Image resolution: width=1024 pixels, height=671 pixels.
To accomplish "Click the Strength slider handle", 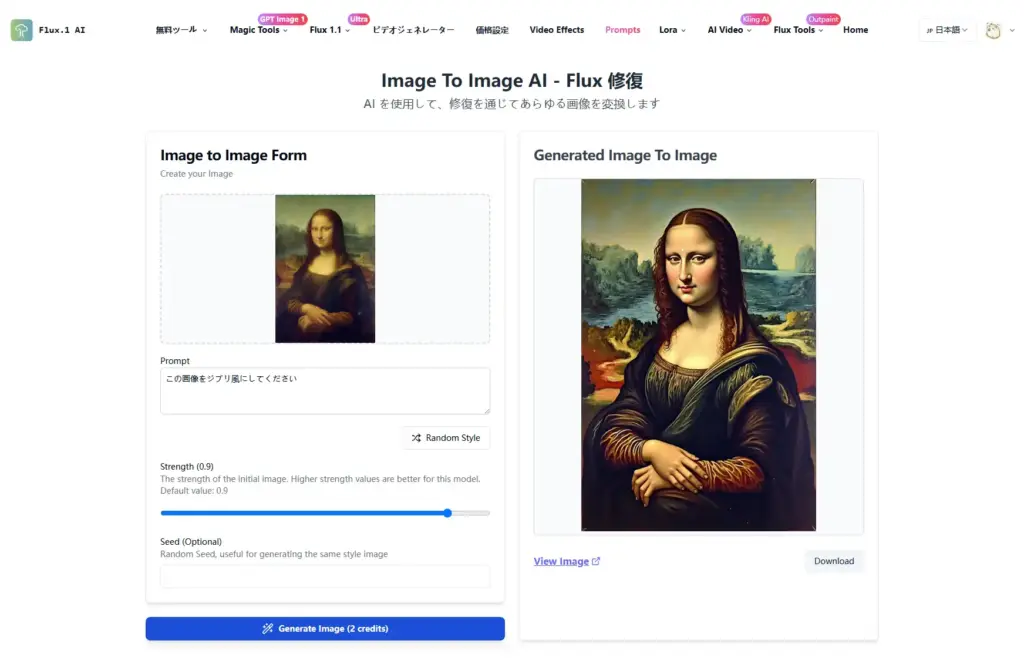I will 447,513.
